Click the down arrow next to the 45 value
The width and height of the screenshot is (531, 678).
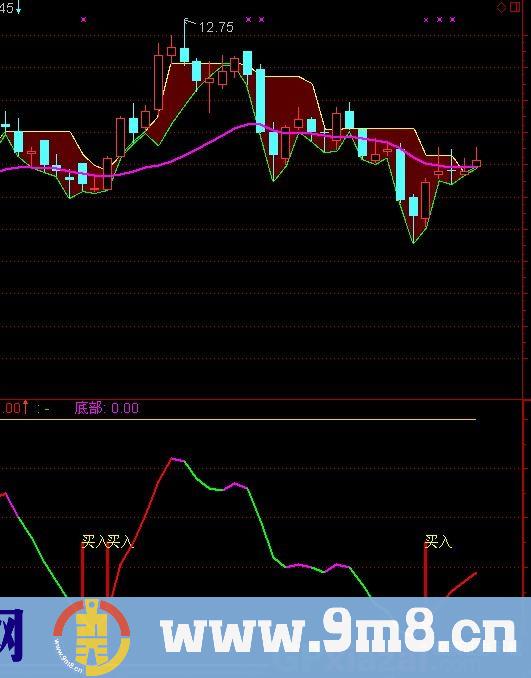tap(19, 8)
